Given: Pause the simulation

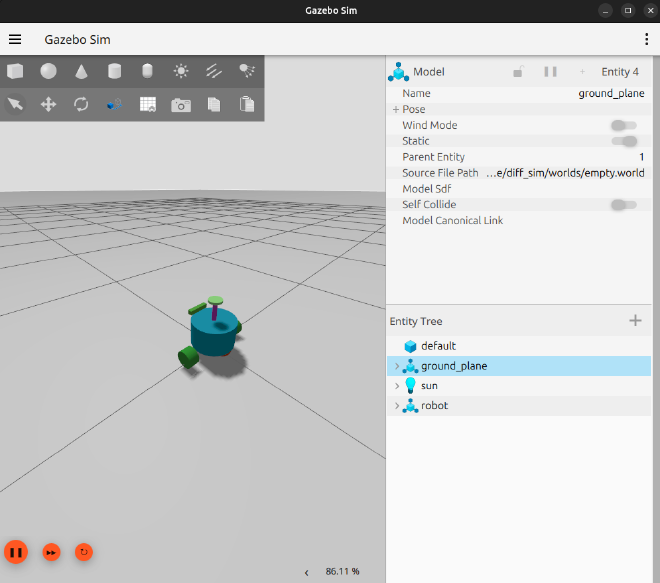Looking at the screenshot, I should point(16,552).
